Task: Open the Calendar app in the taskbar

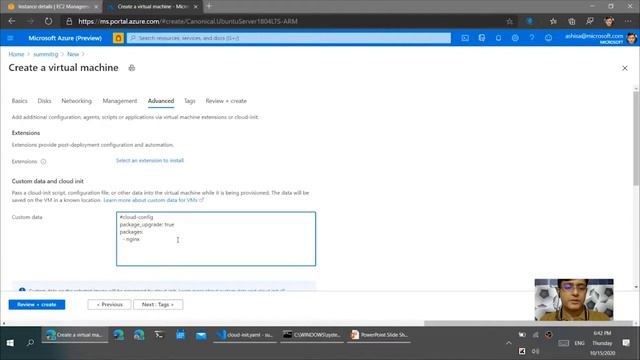Action: click(x=180, y=335)
